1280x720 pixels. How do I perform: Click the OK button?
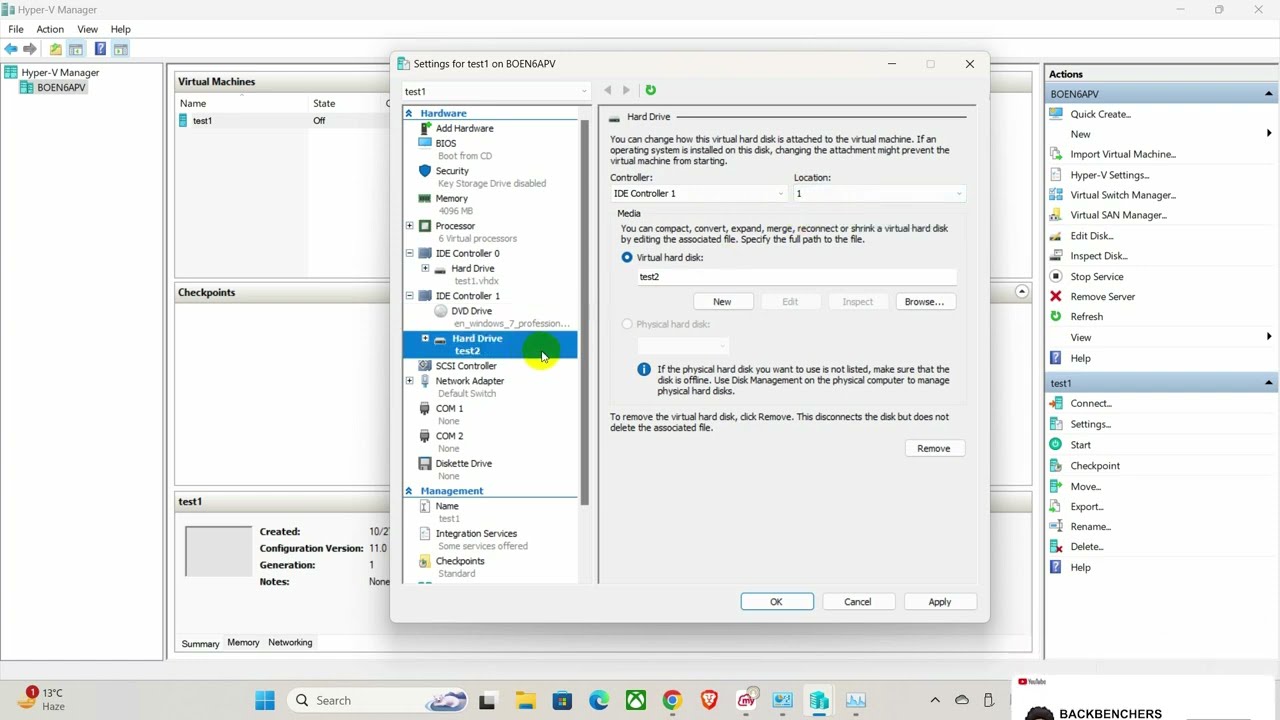point(776,602)
